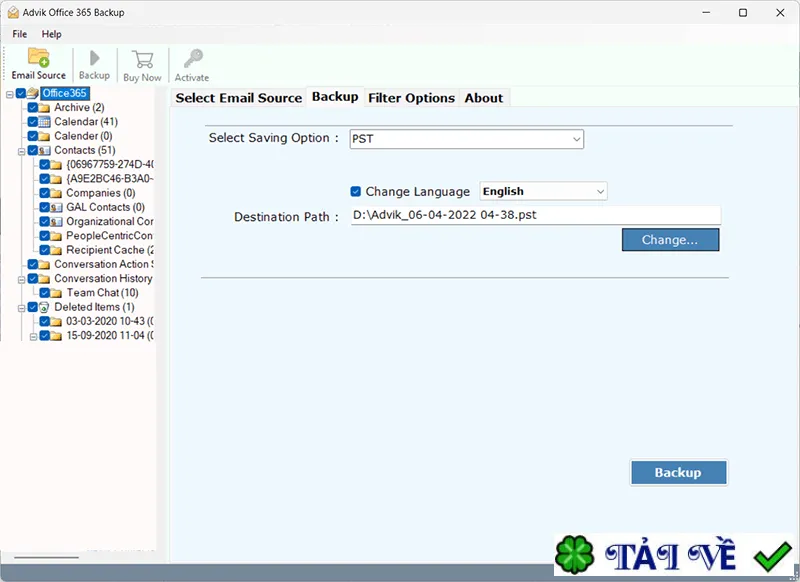Click the PeopleCentricCon folder icon
This screenshot has width=800, height=582.
(56, 236)
